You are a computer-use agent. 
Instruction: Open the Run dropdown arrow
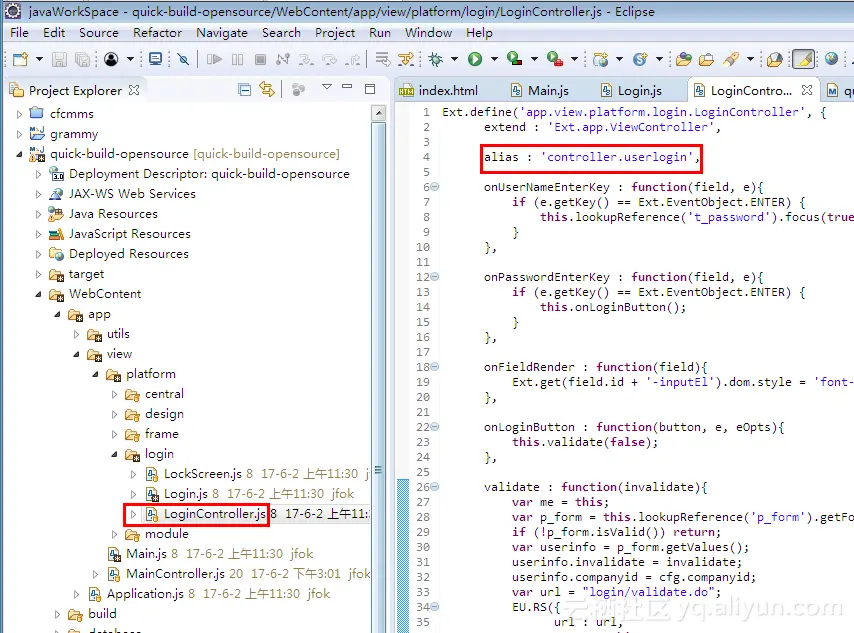pos(494,59)
